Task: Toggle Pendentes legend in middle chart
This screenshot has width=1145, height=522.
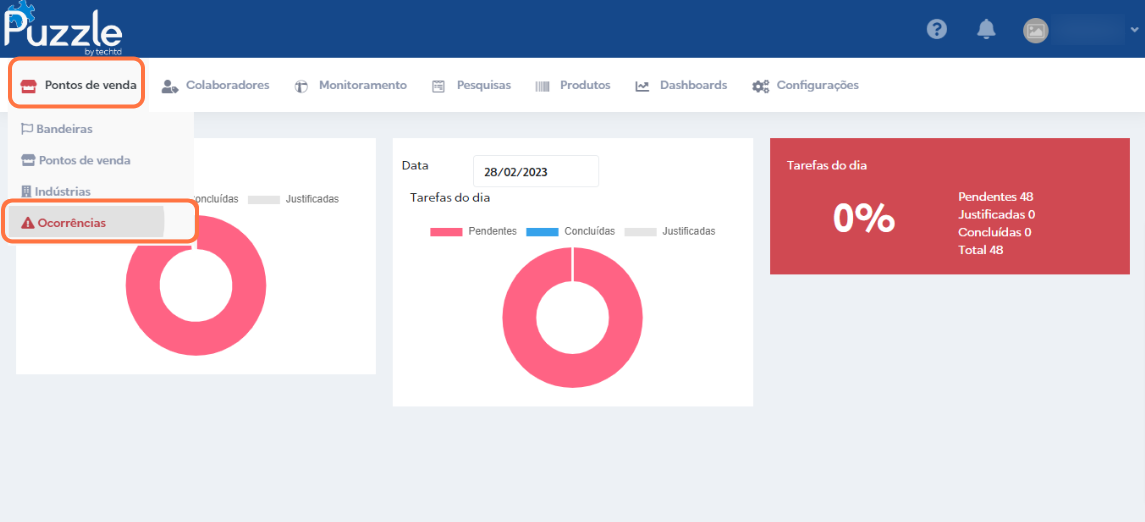Action: coord(473,231)
